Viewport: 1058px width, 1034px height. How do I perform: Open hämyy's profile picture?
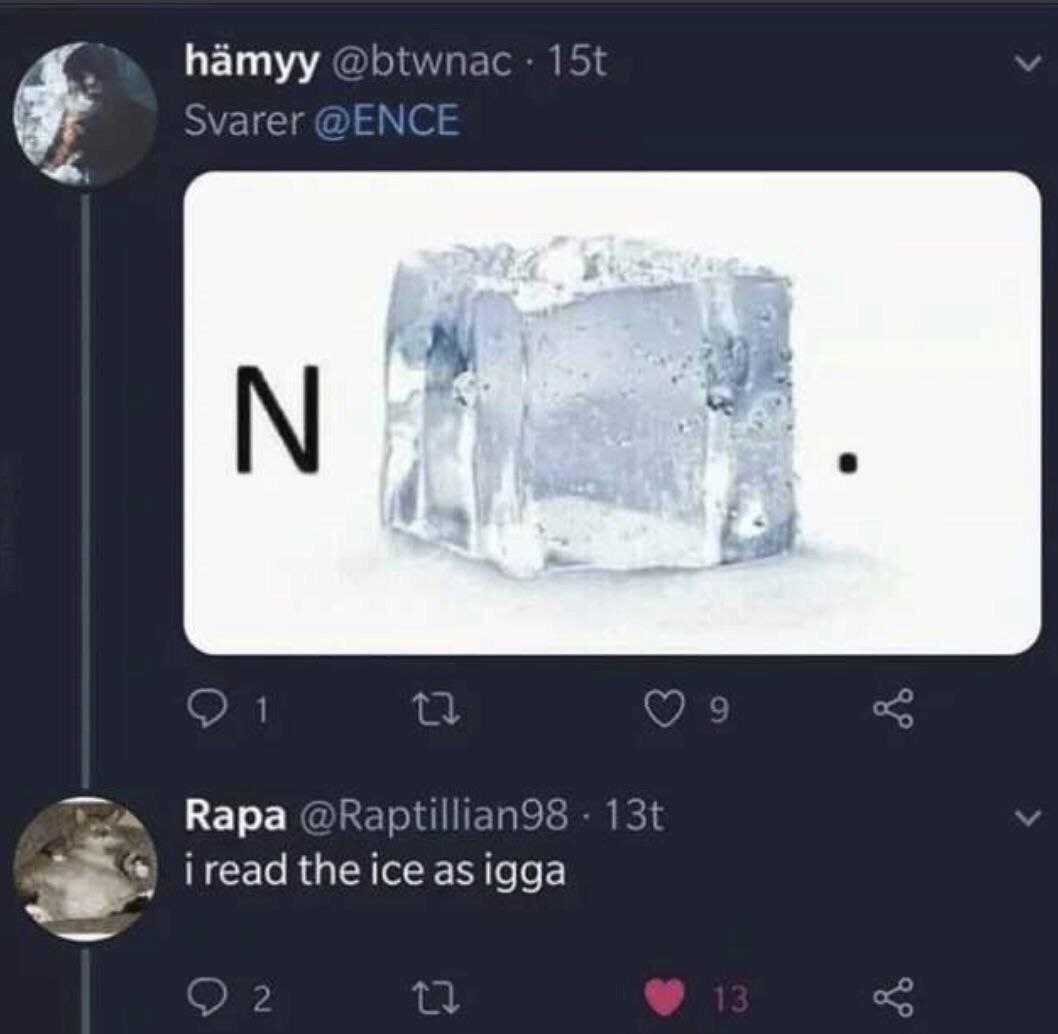coord(85,113)
